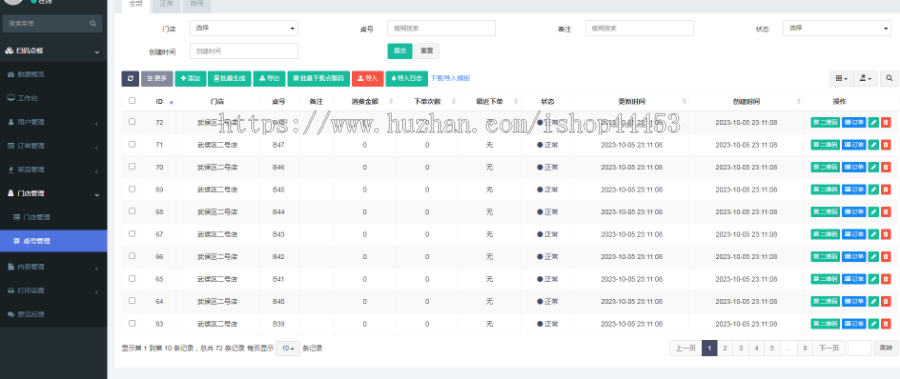Sort by 创建时间 column sort arrows

coord(798,102)
